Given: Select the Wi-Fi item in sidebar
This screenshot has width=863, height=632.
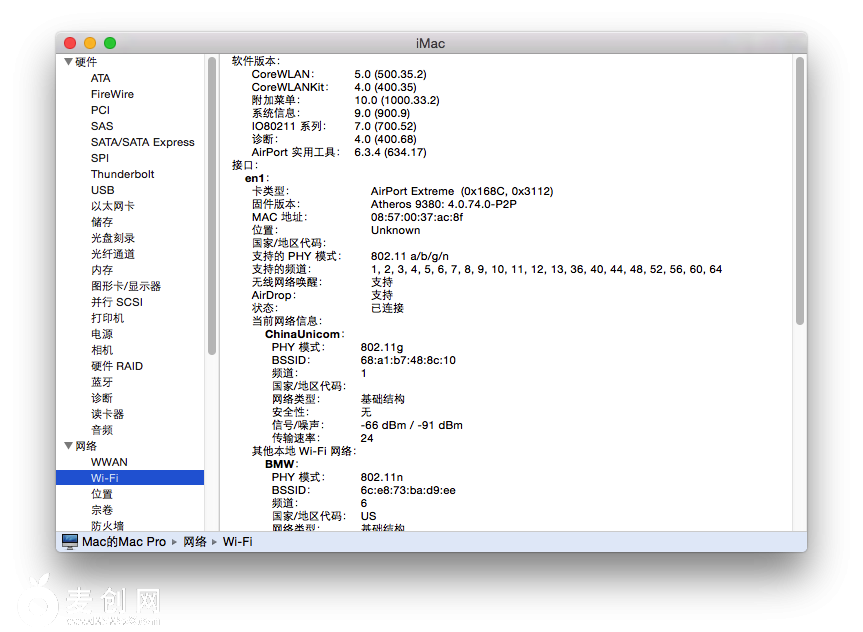Looking at the screenshot, I should click(104, 478).
